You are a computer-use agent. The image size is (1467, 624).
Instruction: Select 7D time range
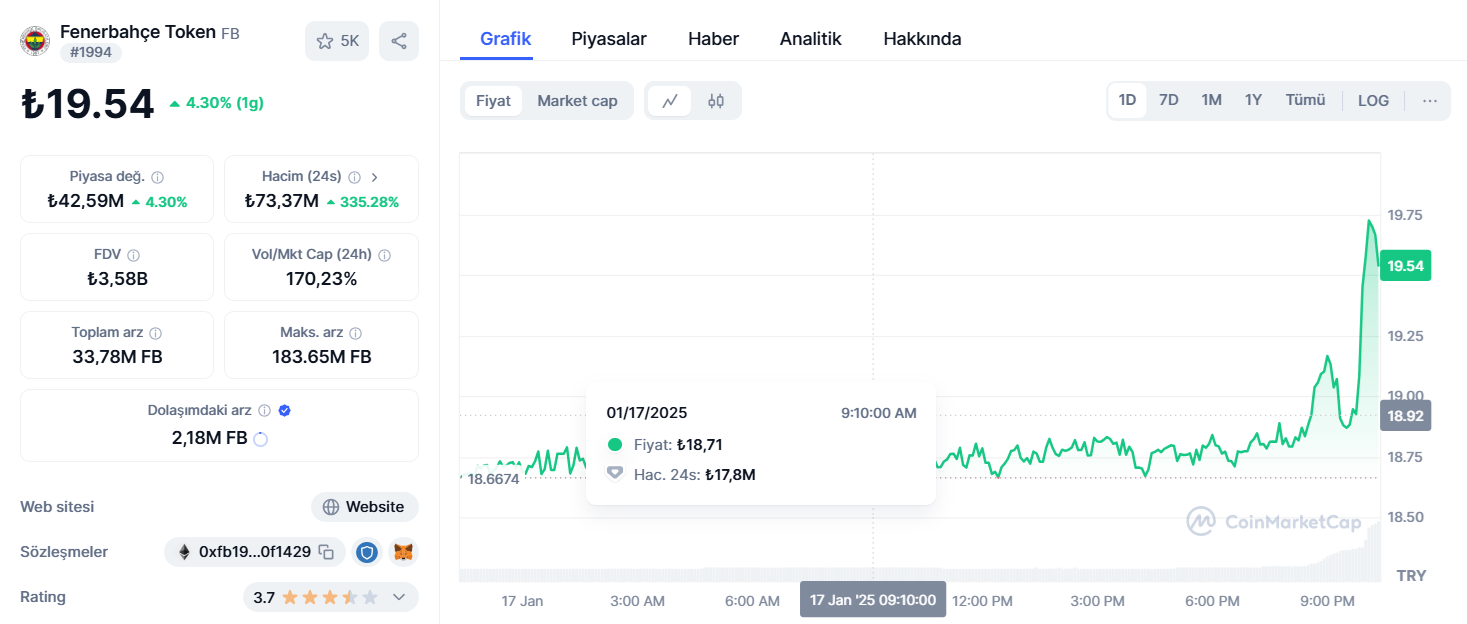1168,101
